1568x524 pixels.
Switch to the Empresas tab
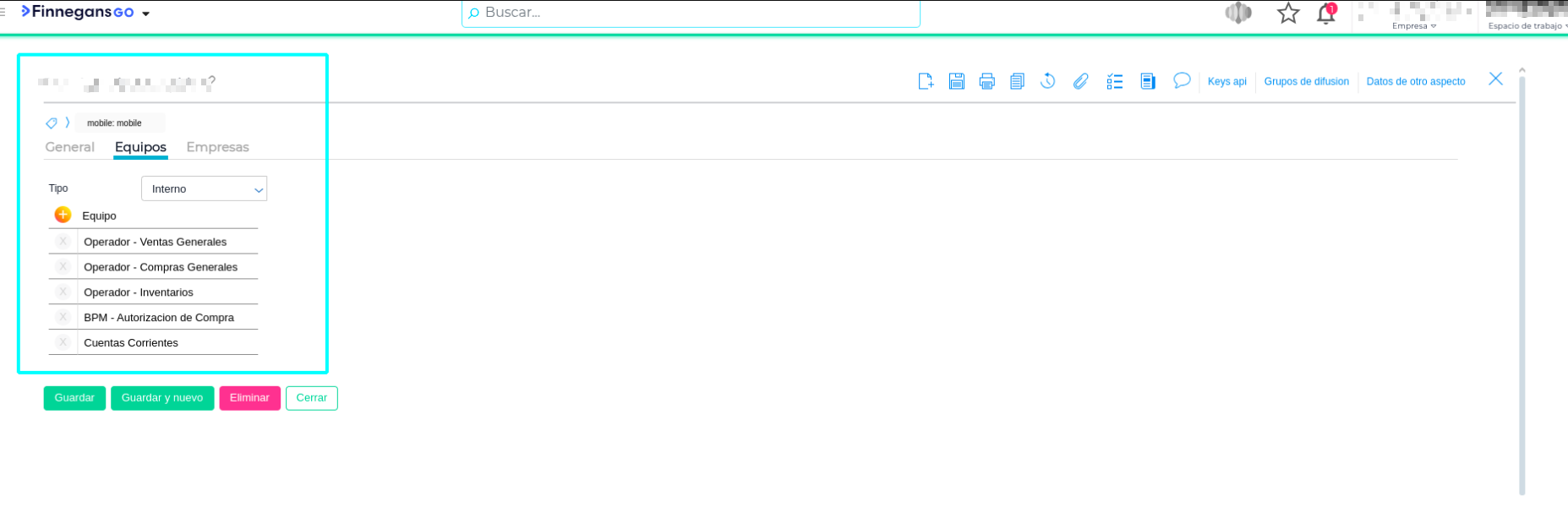click(x=217, y=147)
